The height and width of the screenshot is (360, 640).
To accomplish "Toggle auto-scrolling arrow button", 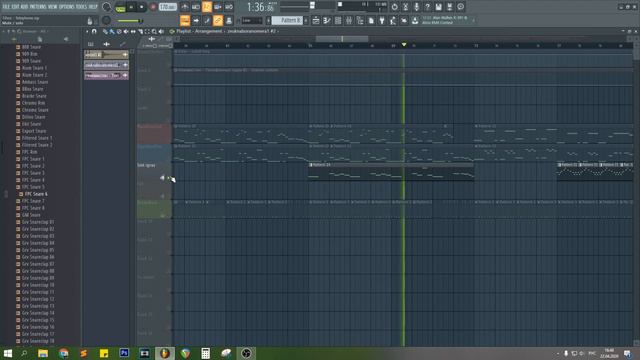I will pyautogui.click(x=196, y=20).
